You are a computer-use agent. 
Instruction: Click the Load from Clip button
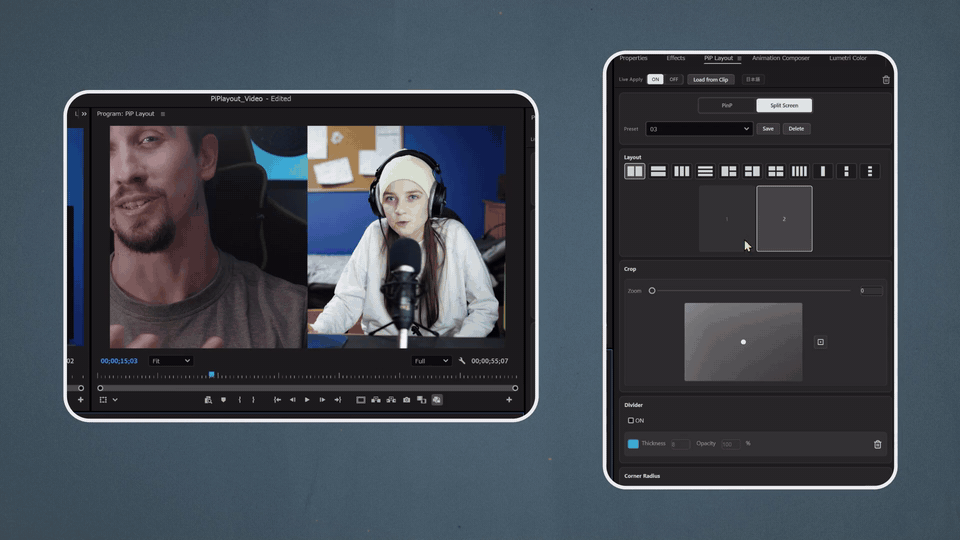point(710,80)
